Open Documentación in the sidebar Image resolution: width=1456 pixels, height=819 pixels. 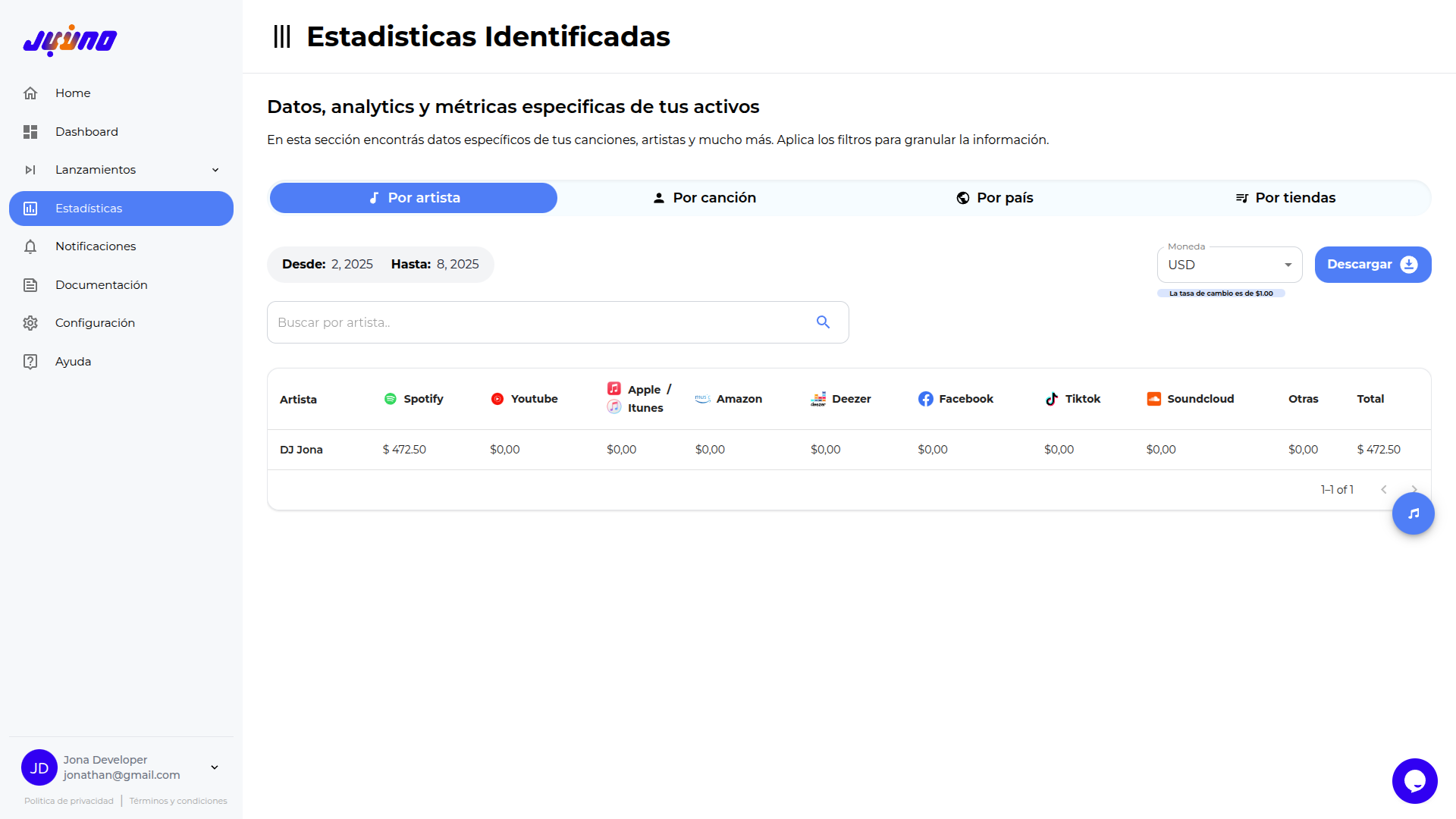(121, 285)
